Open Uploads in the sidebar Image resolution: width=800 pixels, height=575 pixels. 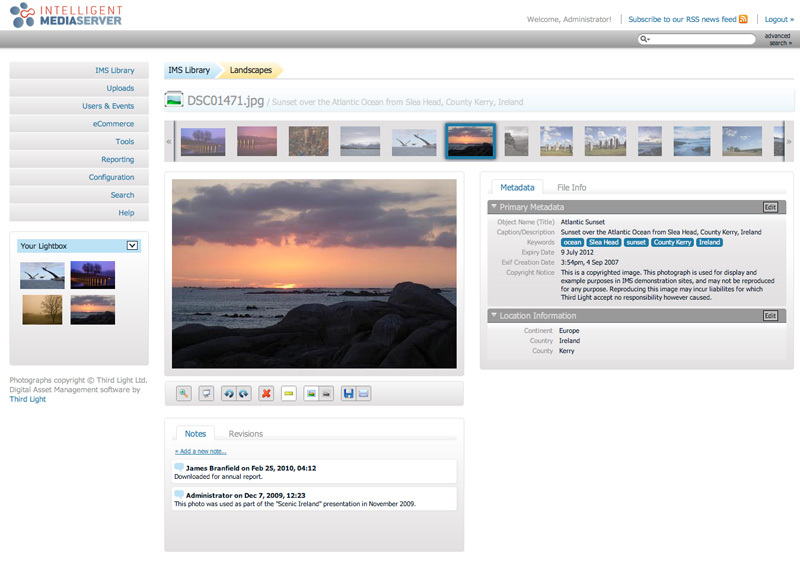(x=79, y=88)
